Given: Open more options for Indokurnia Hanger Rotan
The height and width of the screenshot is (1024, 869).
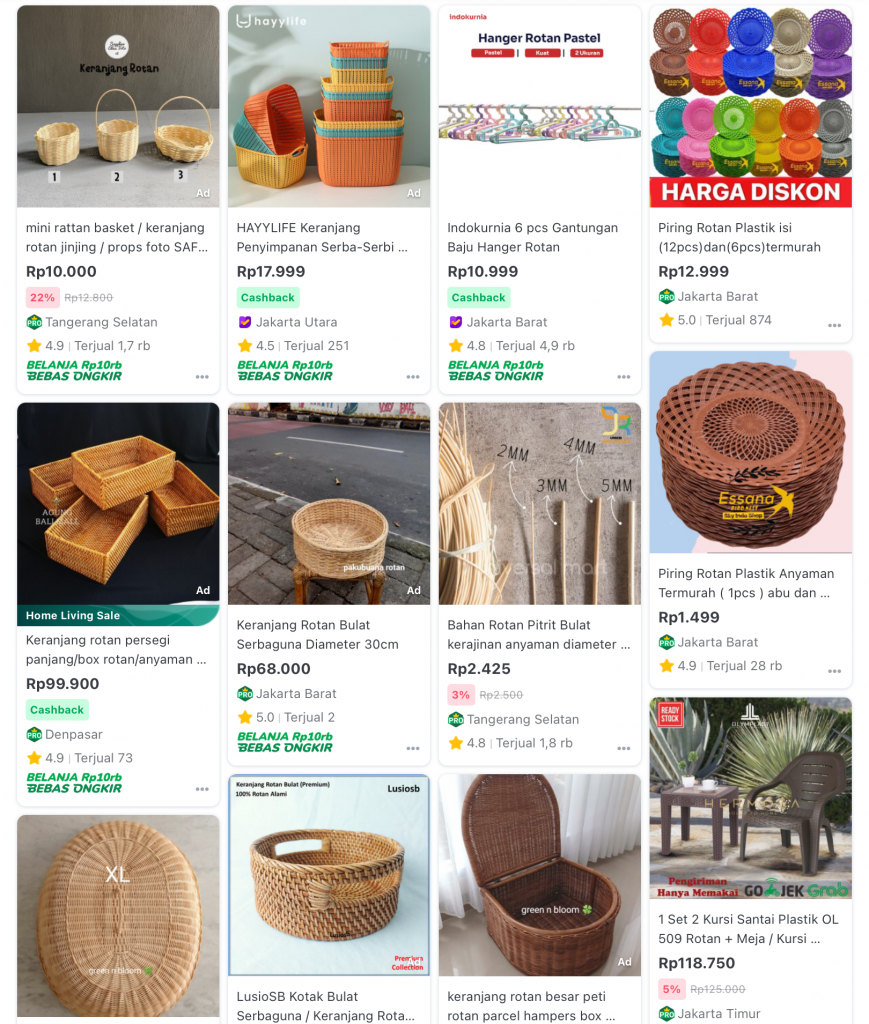Looking at the screenshot, I should coord(624,377).
